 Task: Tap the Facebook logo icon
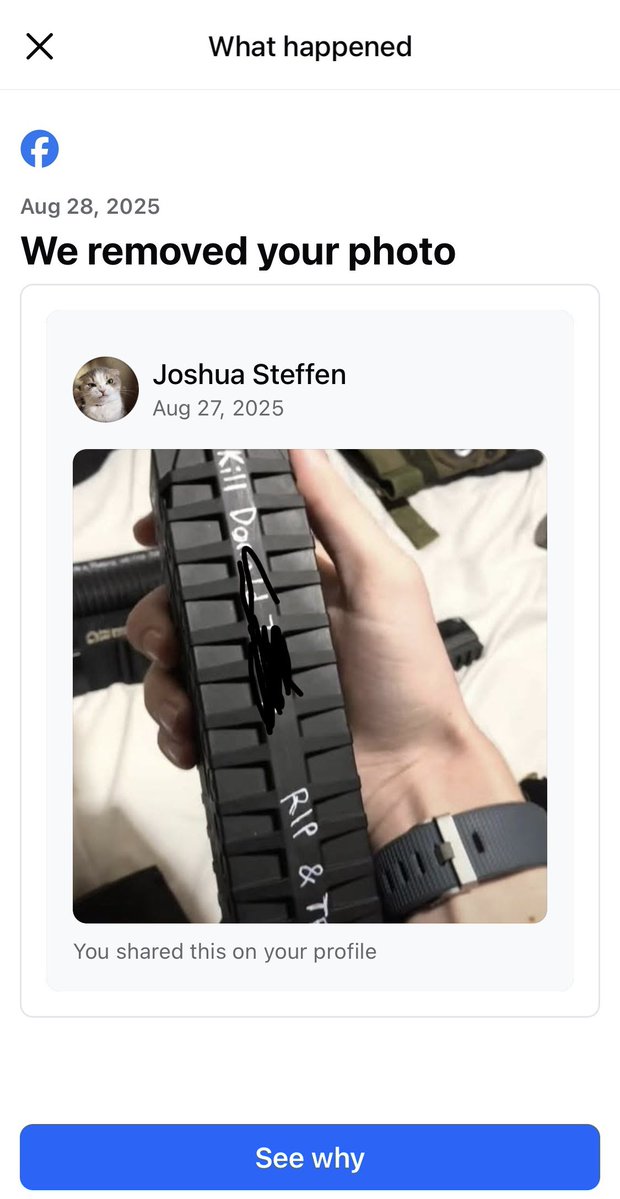[40, 149]
